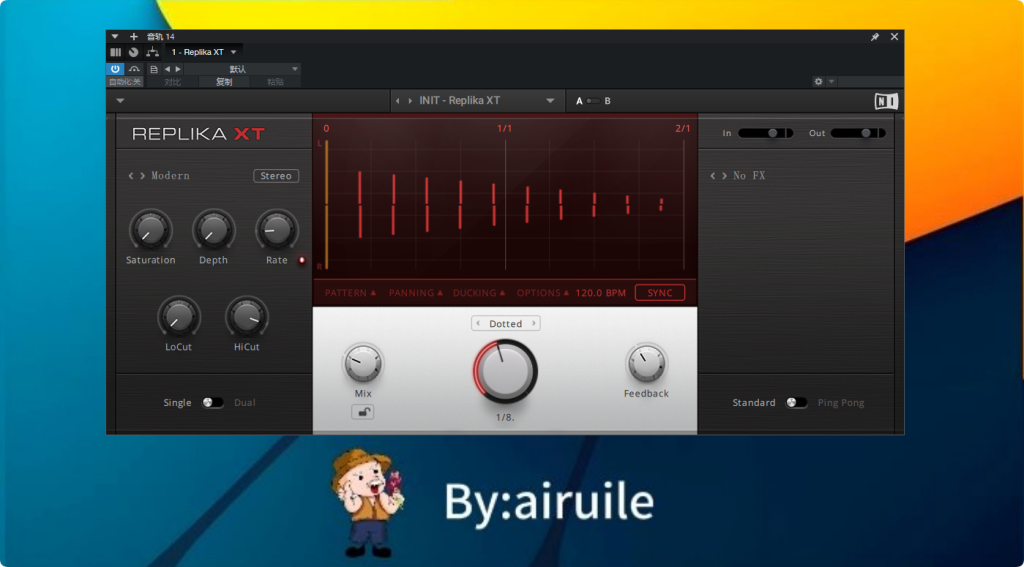Click the large delay time knob
This screenshot has height=567, width=1024.
point(505,371)
